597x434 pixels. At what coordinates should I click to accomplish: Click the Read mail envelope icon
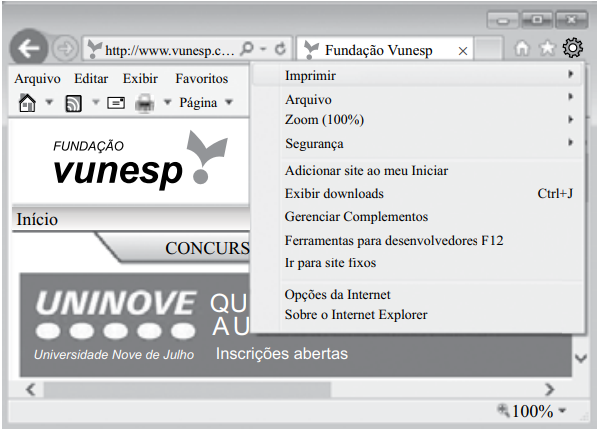[116, 103]
